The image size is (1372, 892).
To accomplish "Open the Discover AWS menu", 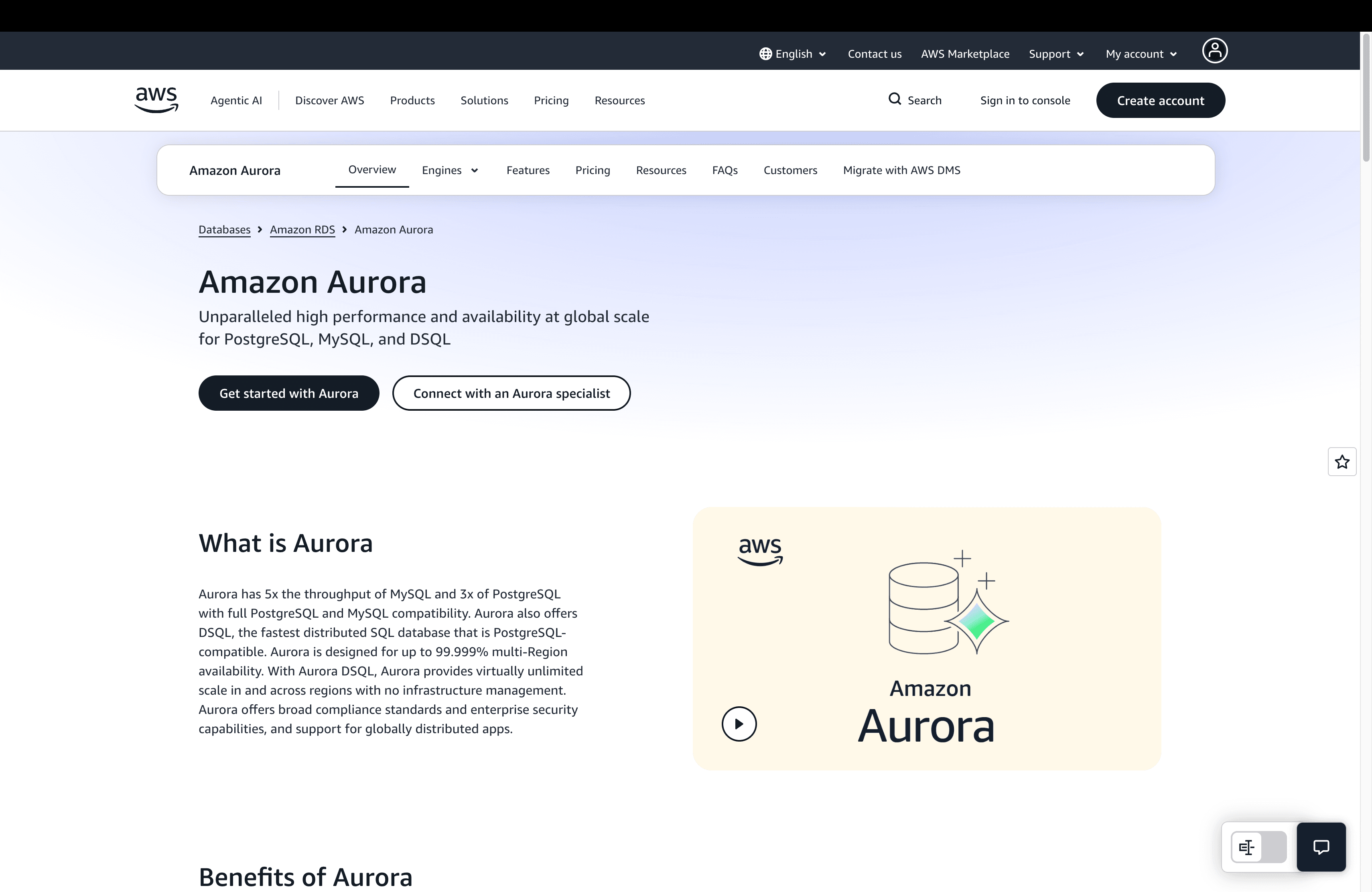I will (330, 100).
